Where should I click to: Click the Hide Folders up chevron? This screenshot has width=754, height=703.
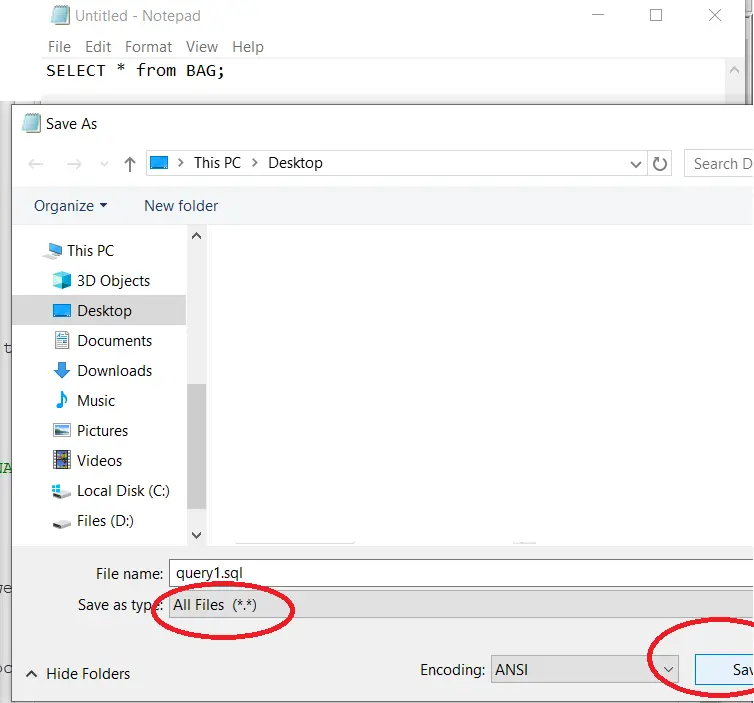tap(31, 674)
